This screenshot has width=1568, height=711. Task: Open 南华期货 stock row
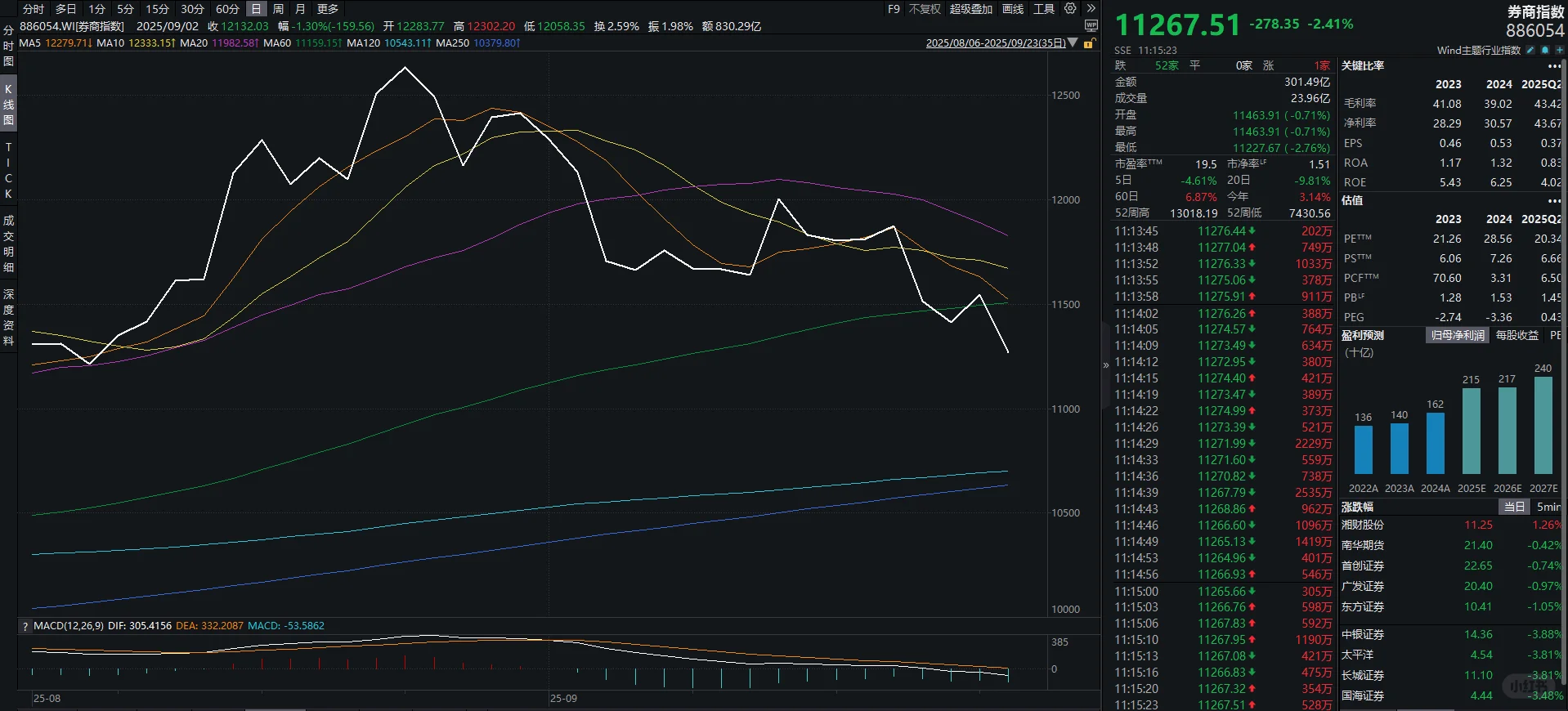click(1451, 546)
